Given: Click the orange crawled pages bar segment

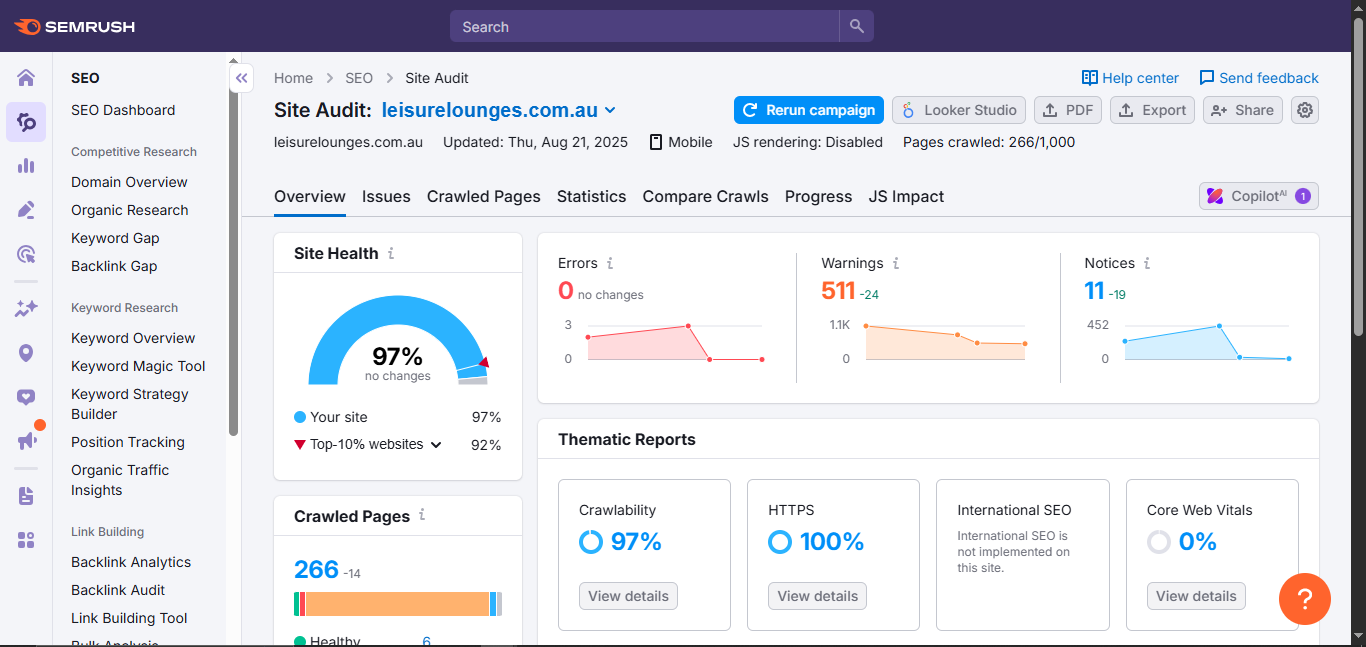Looking at the screenshot, I should (397, 604).
